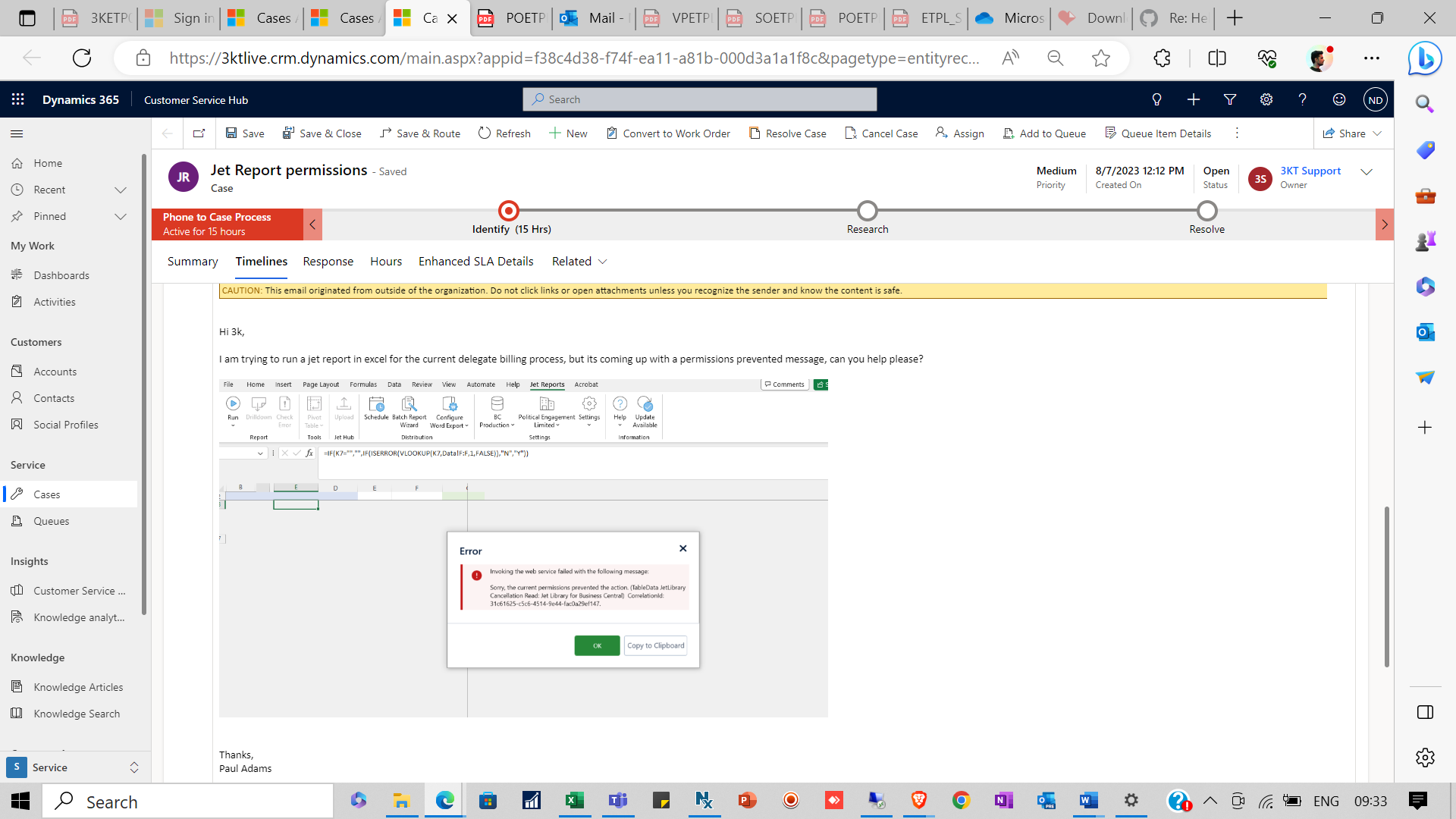Screen dimensions: 1456x819
Task: Favorite this page using the address bar star
Action: pos(1101,58)
